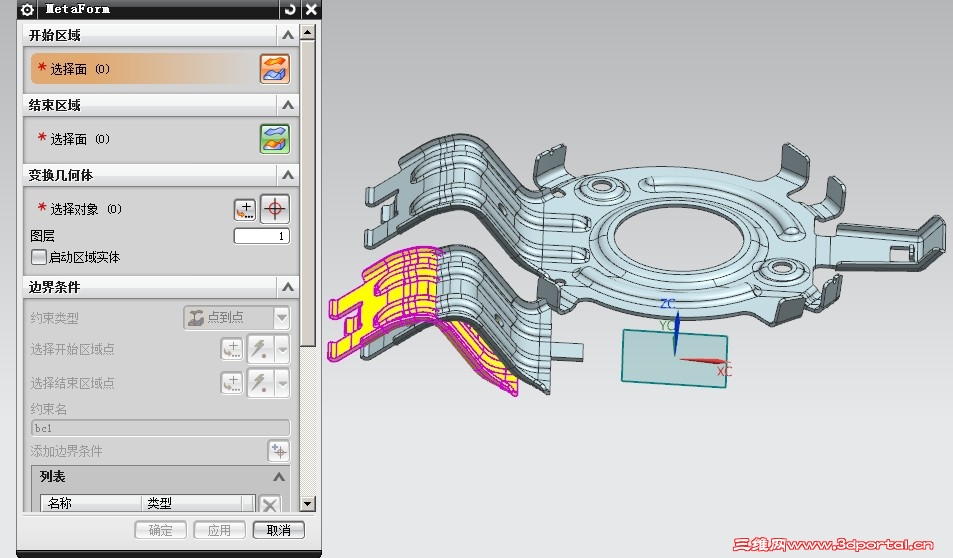953x558 pixels.
Task: Click the dialog scrollbar down arrow
Action: tap(308, 503)
